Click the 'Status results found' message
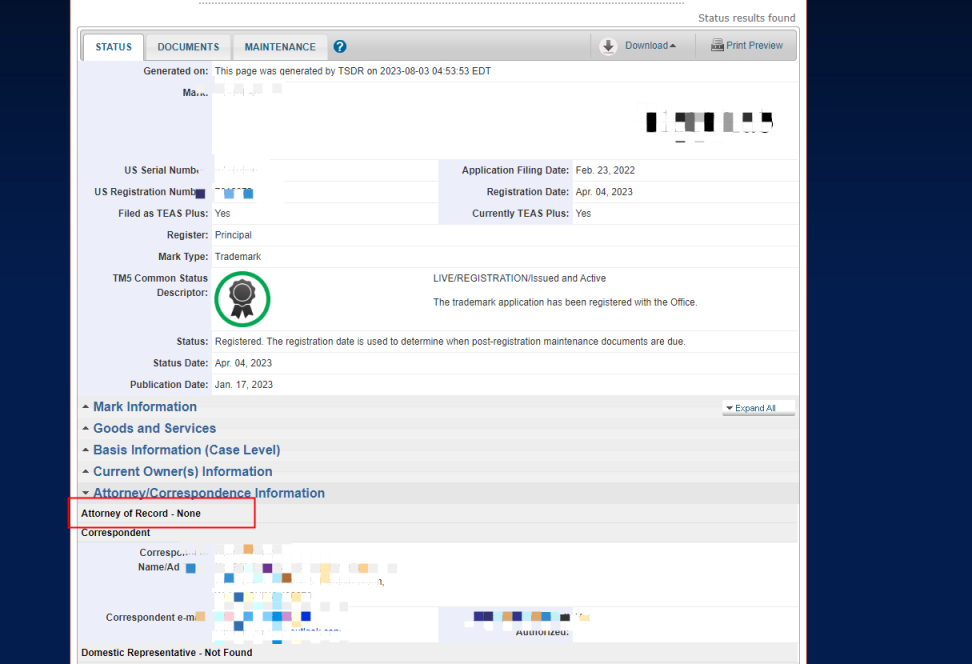Viewport: 972px width, 664px height. (x=746, y=18)
